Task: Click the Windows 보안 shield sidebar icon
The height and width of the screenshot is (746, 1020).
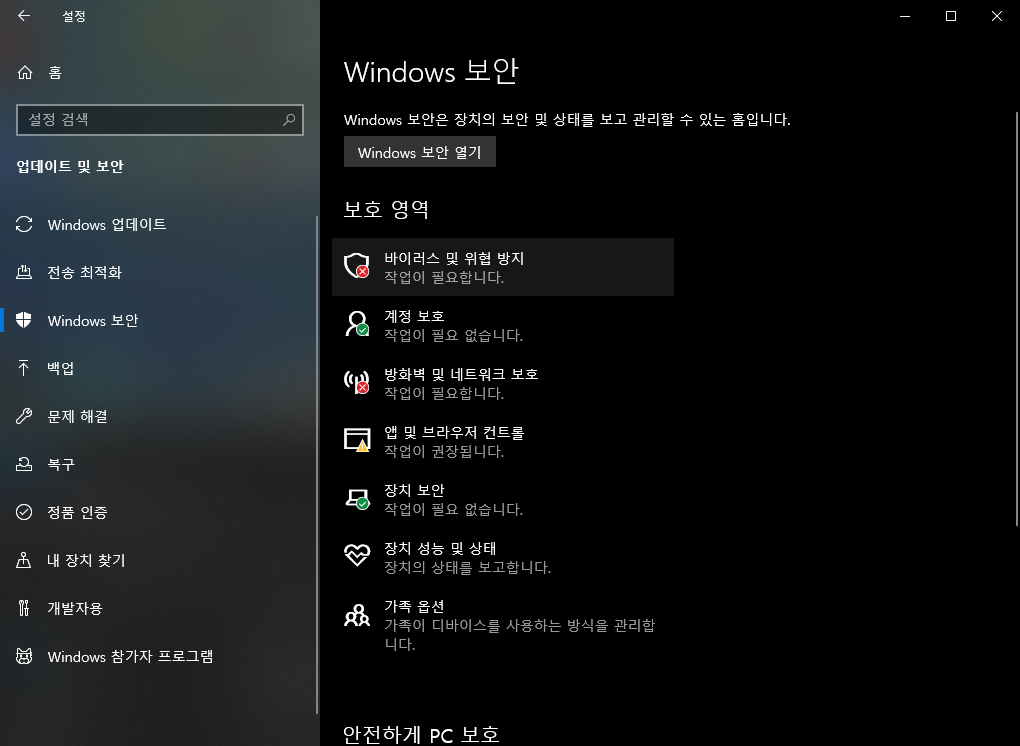Action: tap(24, 320)
